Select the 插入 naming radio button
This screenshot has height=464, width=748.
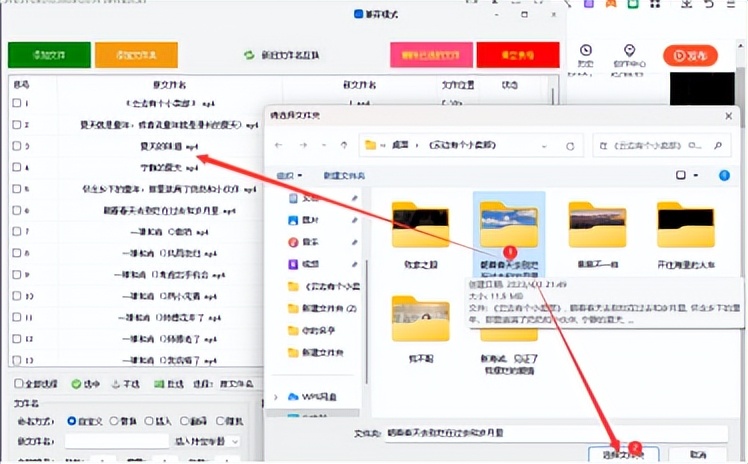(x=149, y=421)
